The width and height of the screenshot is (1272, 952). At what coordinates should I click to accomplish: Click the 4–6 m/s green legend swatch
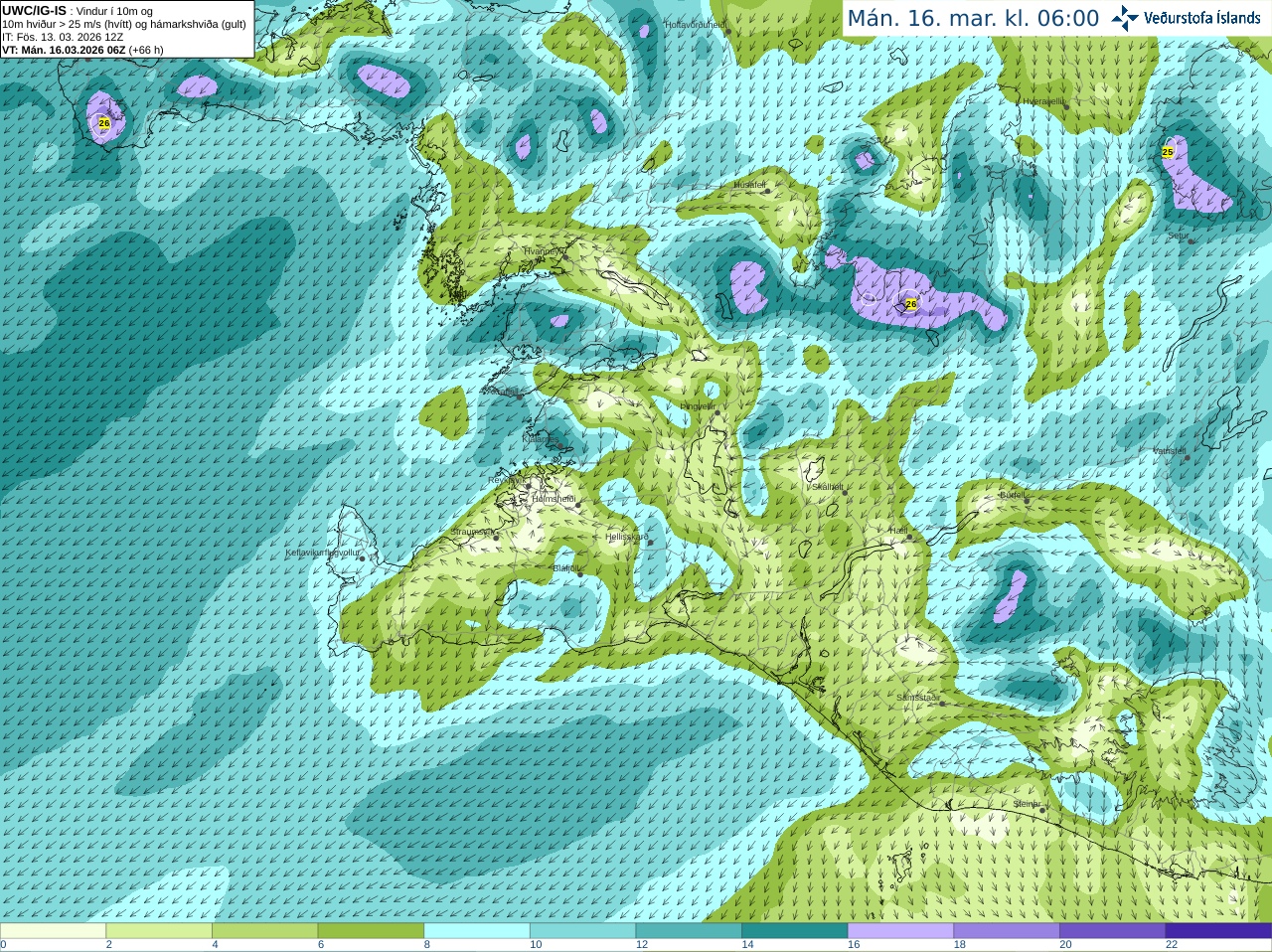coord(264,931)
